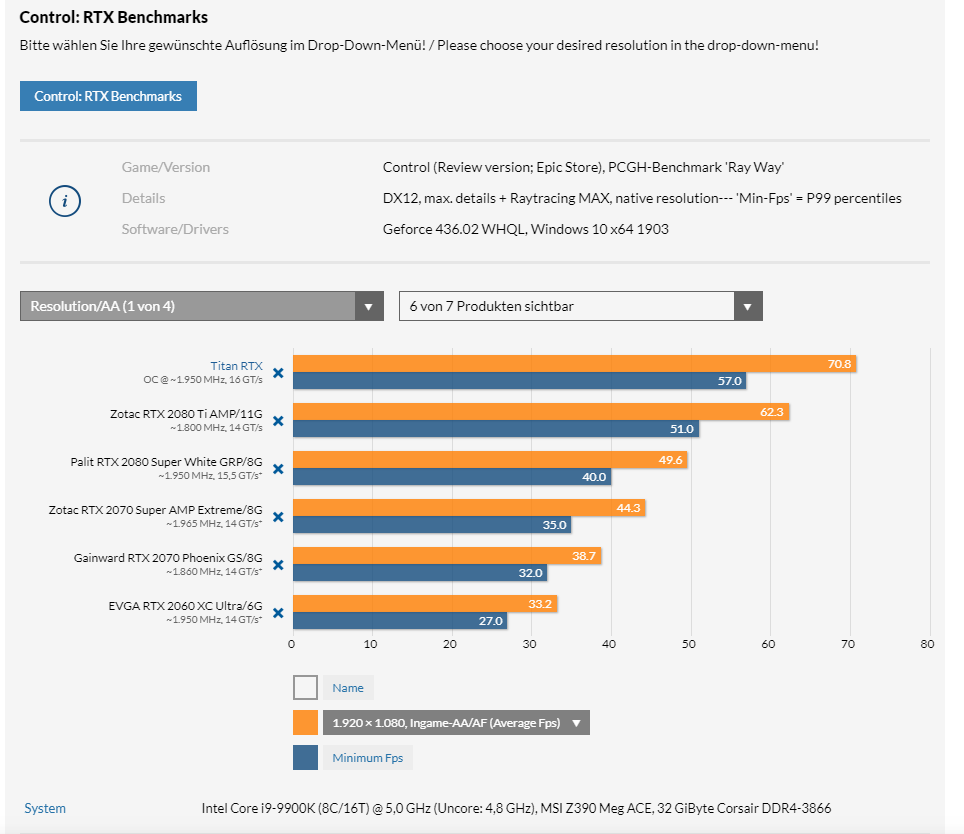This screenshot has height=834, width=964.
Task: Remove Gainward RTX 2070 Phoenix GS row
Action: [x=278, y=565]
